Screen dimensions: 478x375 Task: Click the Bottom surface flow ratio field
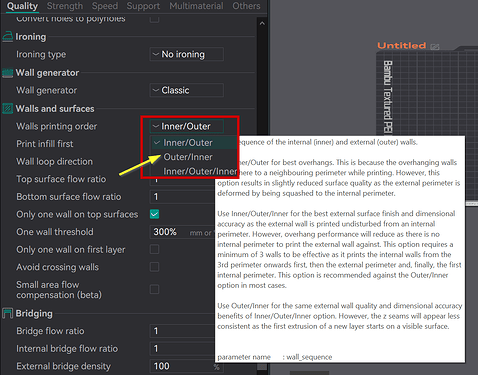pos(182,197)
